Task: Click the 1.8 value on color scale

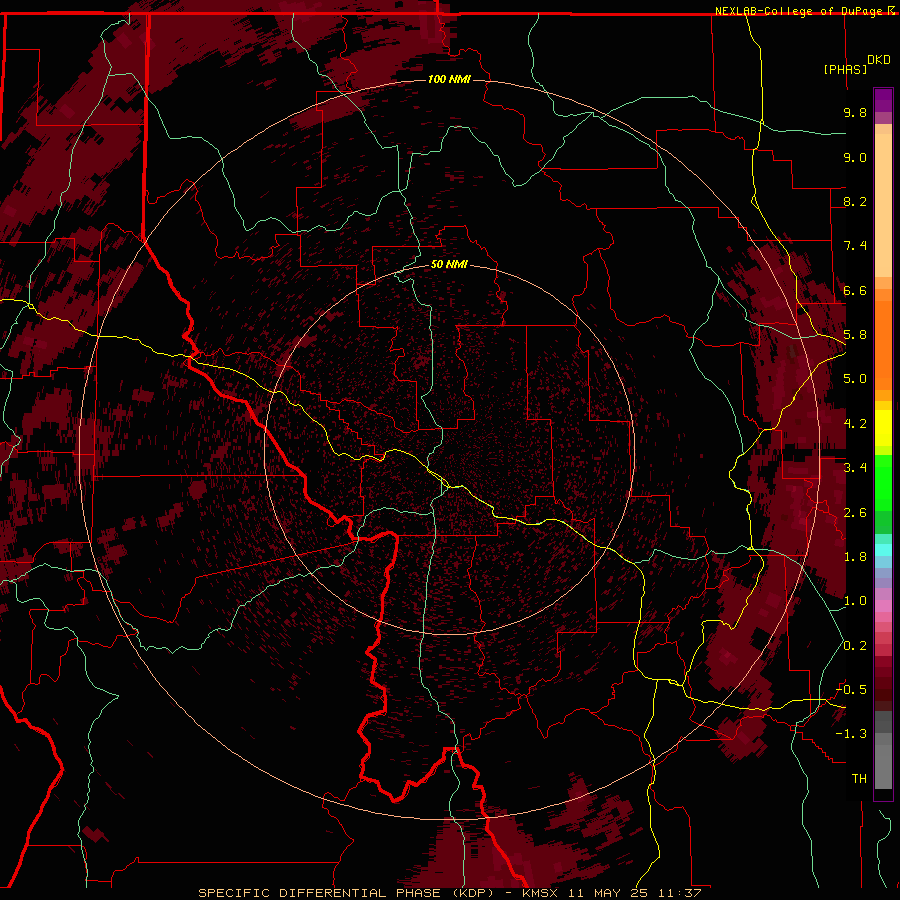Action: click(855, 557)
